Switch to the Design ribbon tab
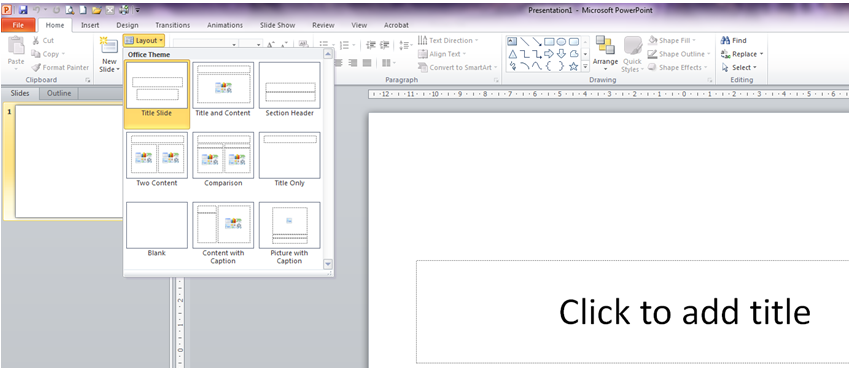The height and width of the screenshot is (368, 849). 127,25
